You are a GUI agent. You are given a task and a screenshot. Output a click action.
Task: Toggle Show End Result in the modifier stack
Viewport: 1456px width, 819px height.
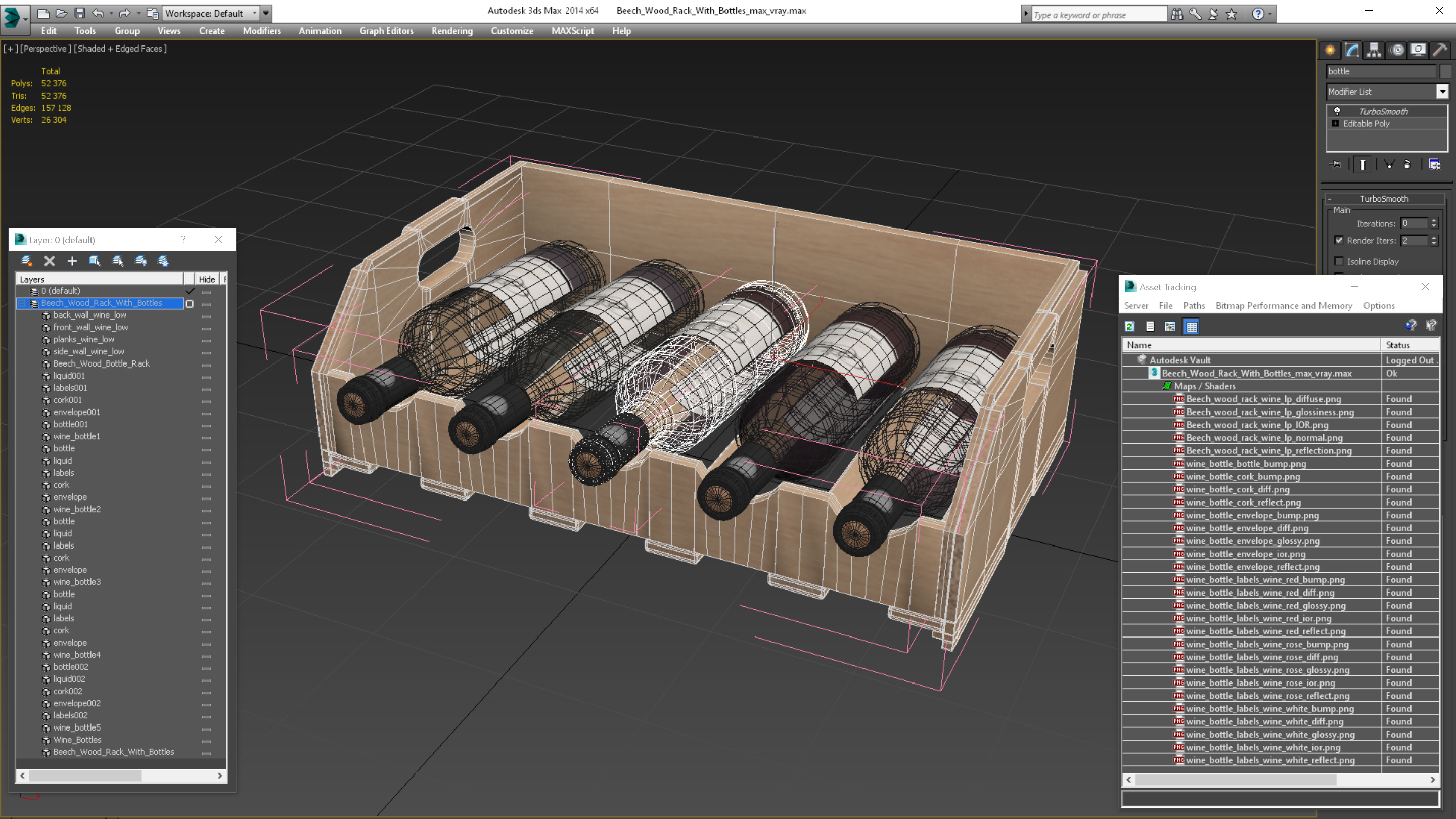pyautogui.click(x=1363, y=164)
